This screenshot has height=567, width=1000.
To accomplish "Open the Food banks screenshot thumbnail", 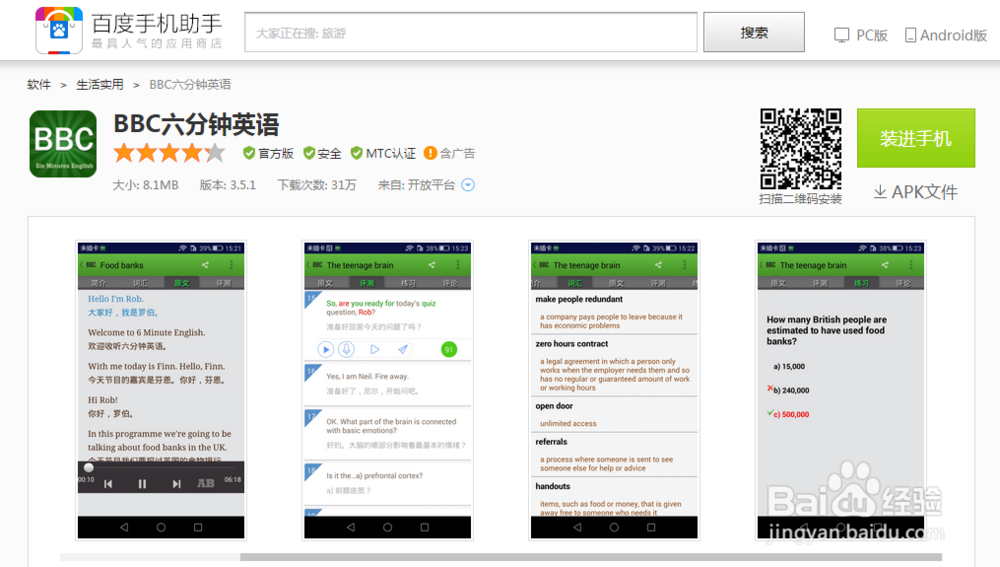I will [161, 390].
